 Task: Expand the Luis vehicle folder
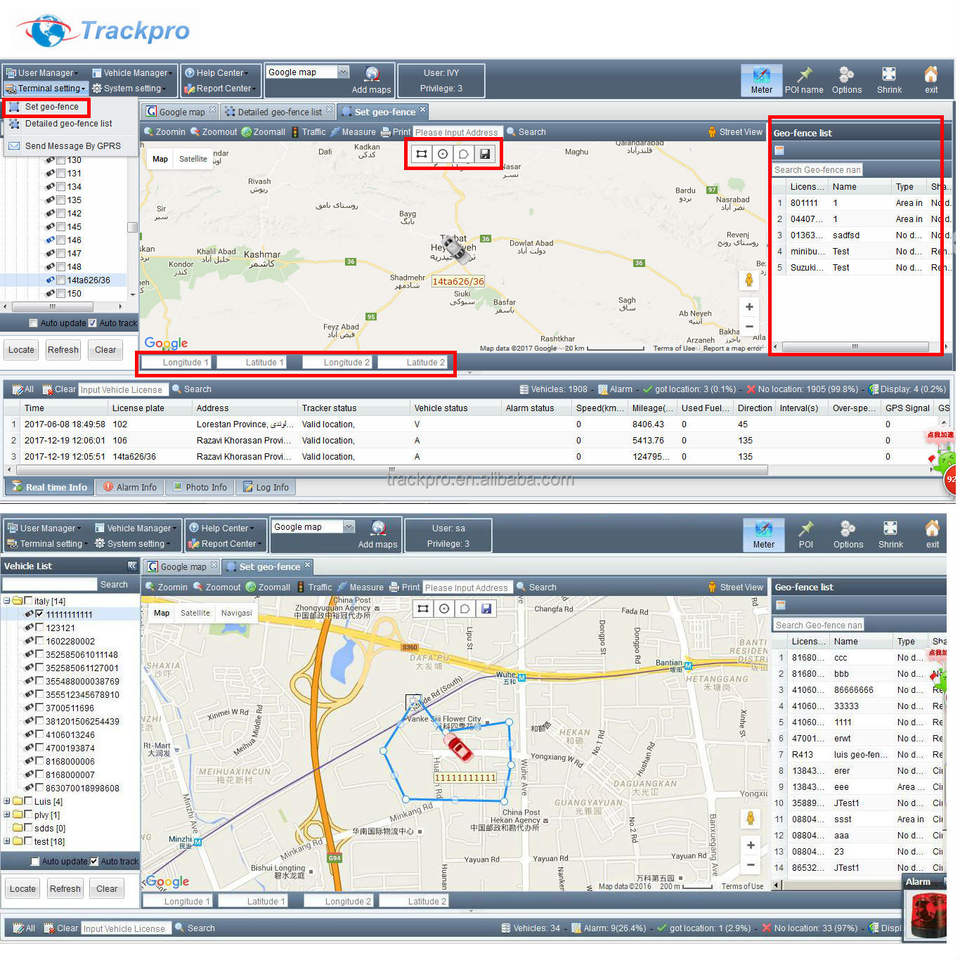click(8, 802)
